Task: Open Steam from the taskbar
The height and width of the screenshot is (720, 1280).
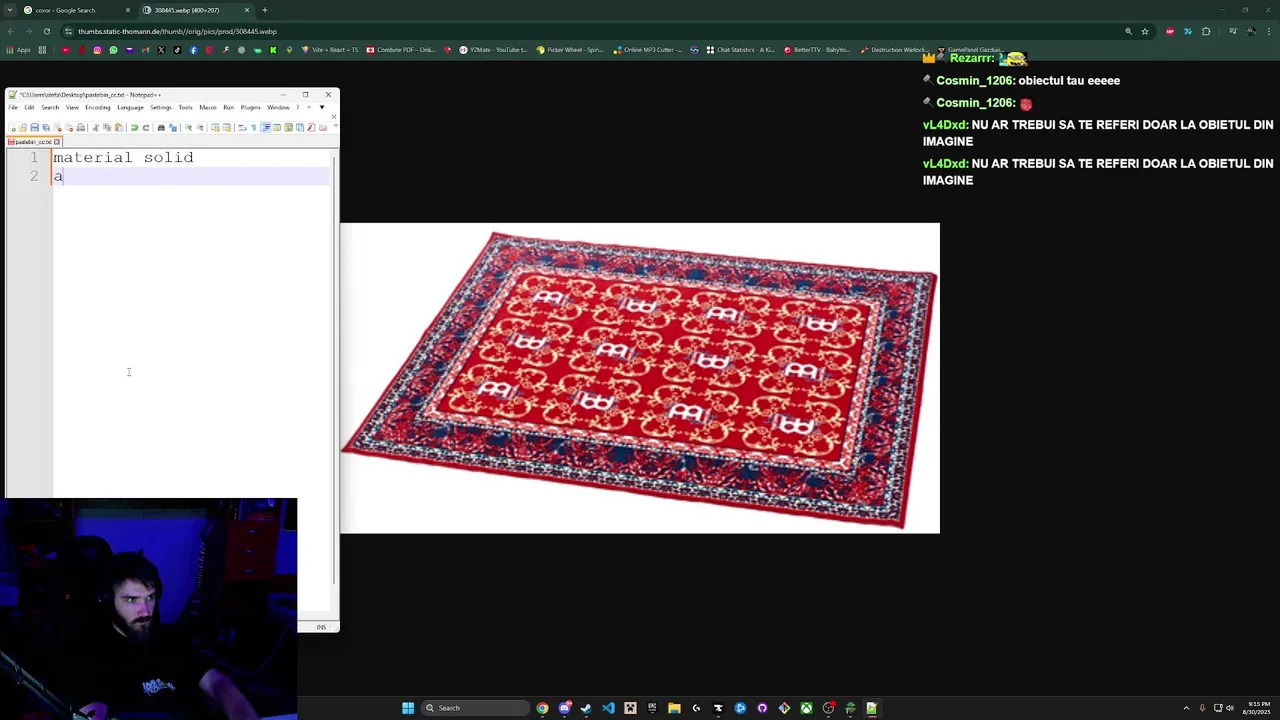Action: (x=586, y=708)
